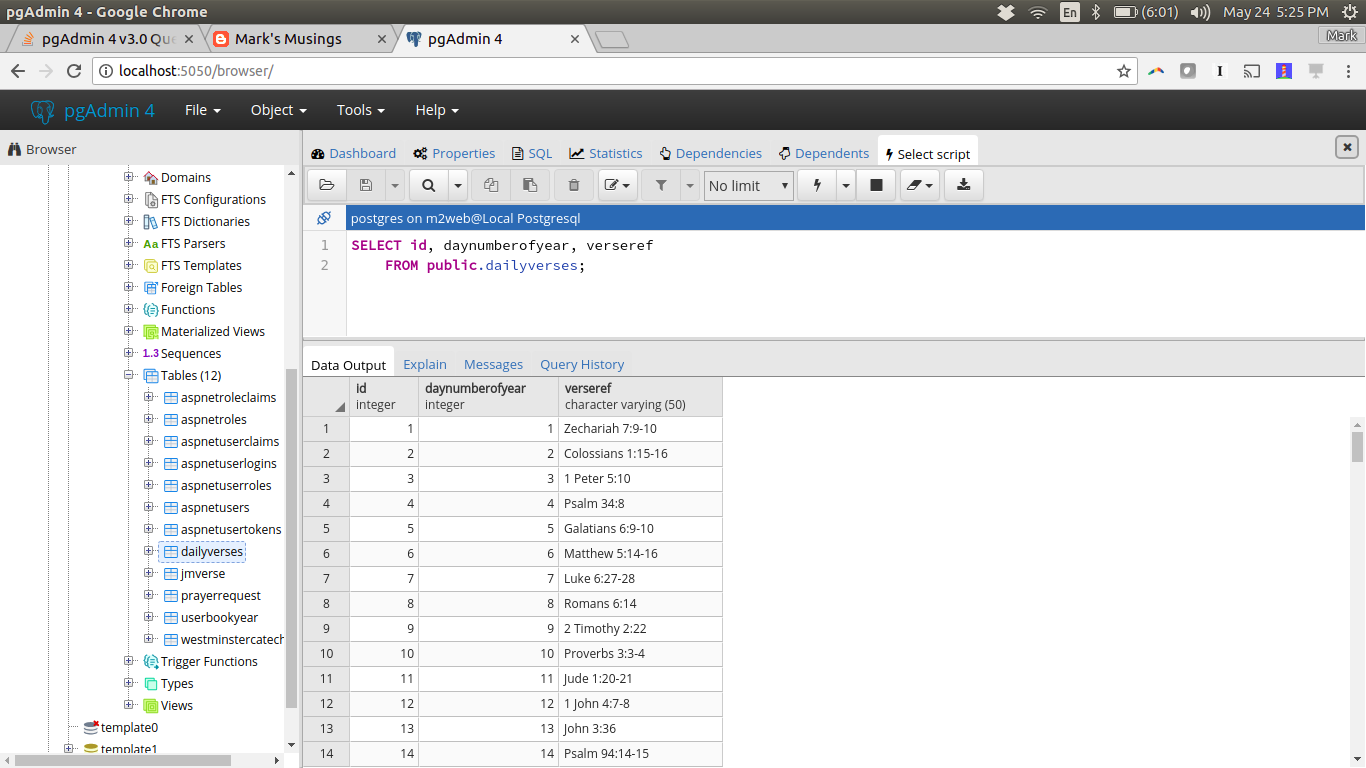Switch to the Query History tab

click(x=582, y=364)
